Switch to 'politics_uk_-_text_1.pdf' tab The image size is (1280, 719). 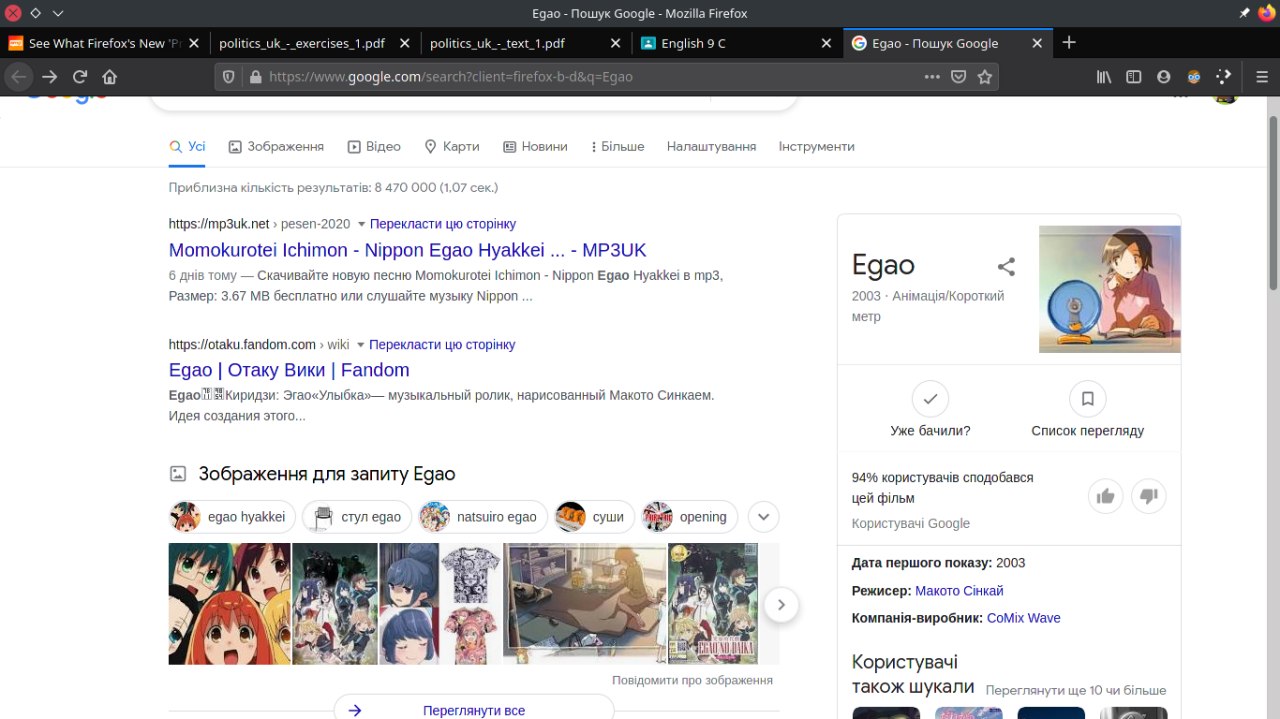click(496, 43)
